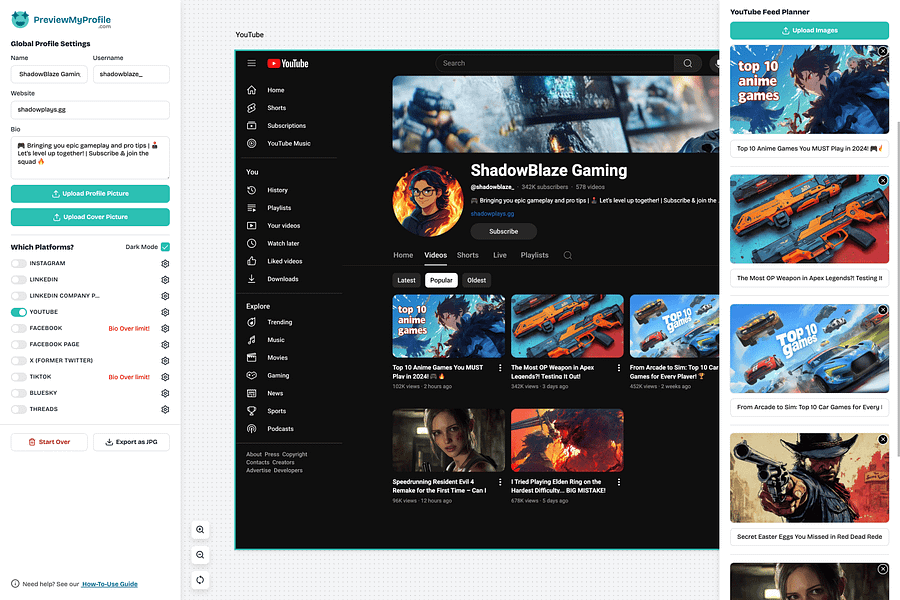The height and width of the screenshot is (600, 900).
Task: Open settings gear for Instagram platform
Action: [165, 264]
